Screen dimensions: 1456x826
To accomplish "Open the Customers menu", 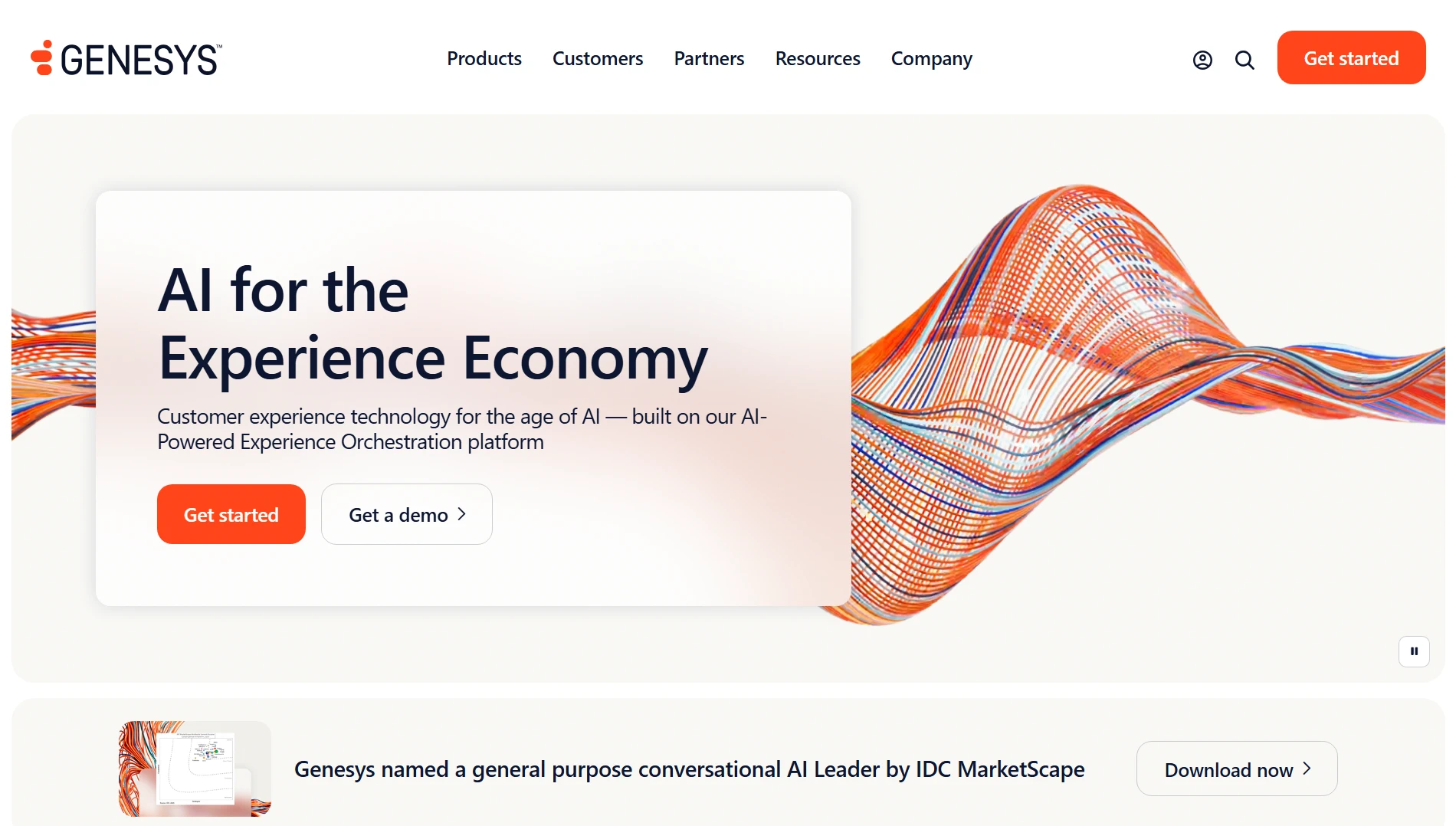I will [598, 59].
